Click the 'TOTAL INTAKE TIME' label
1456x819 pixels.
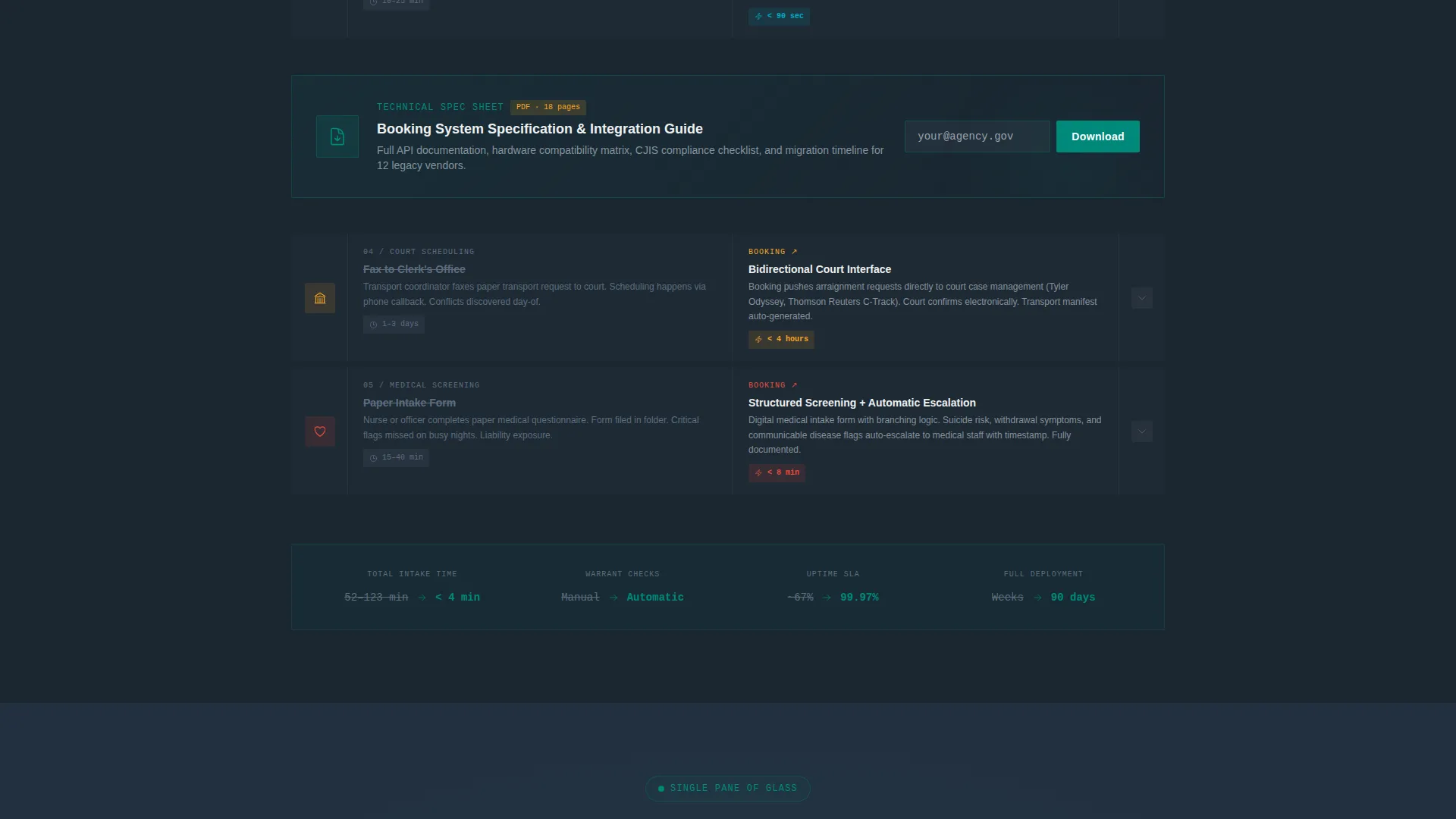point(412,574)
